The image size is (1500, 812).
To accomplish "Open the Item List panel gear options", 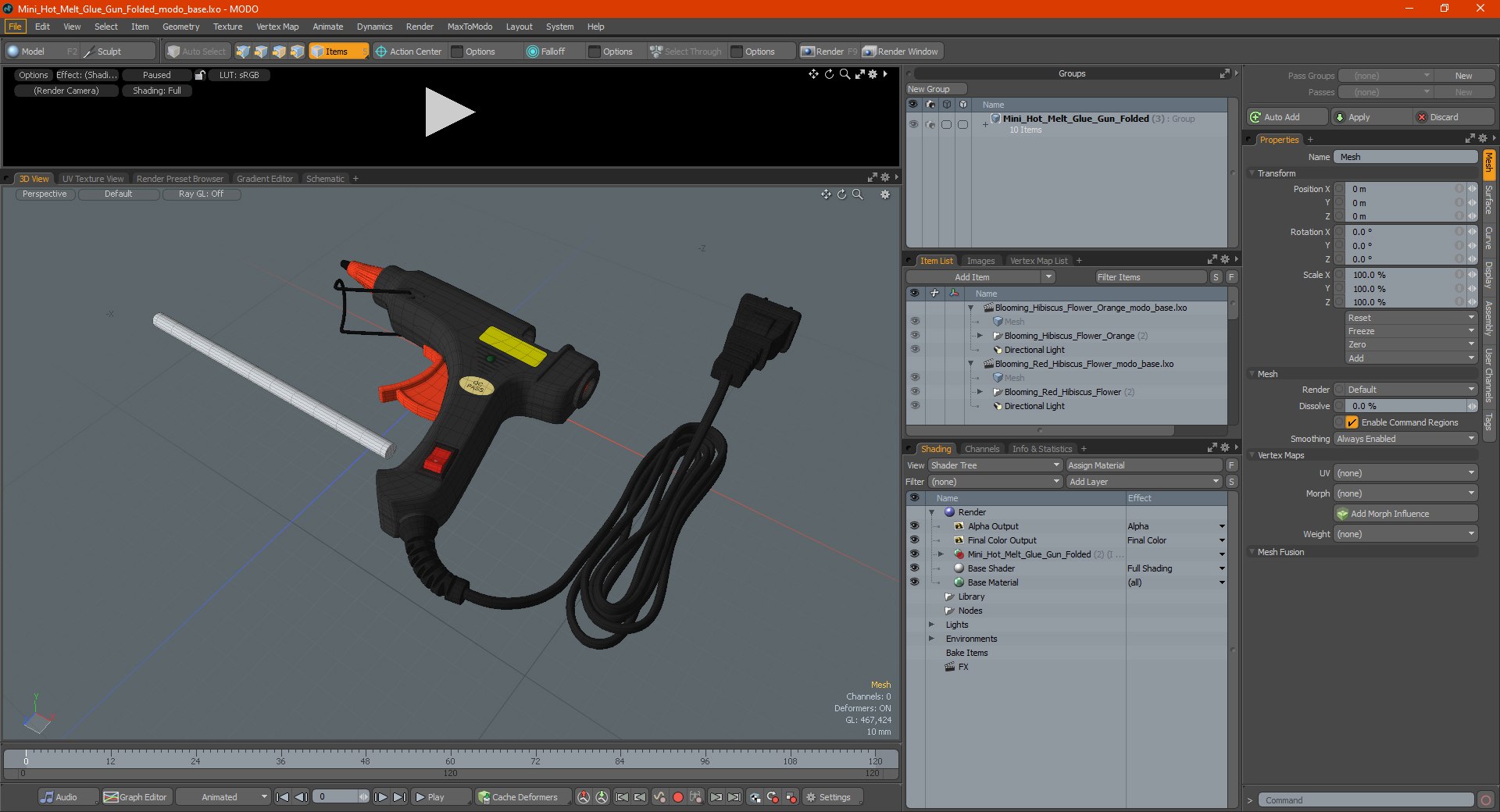I will click(1224, 260).
